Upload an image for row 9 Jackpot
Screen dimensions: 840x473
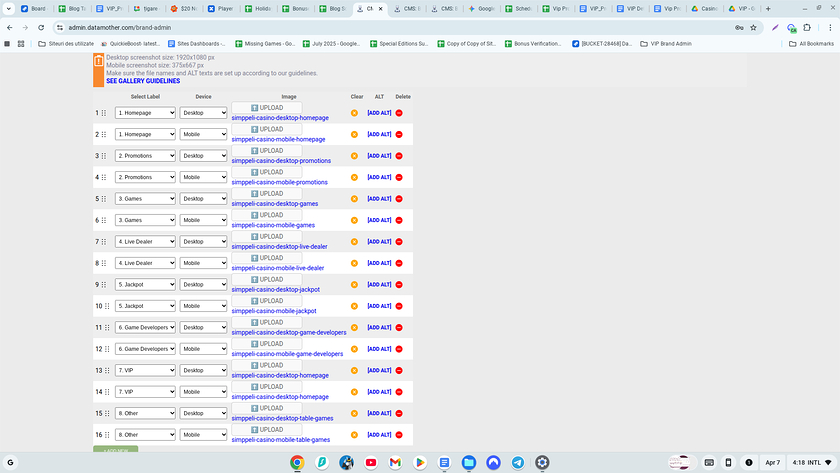pos(267,280)
